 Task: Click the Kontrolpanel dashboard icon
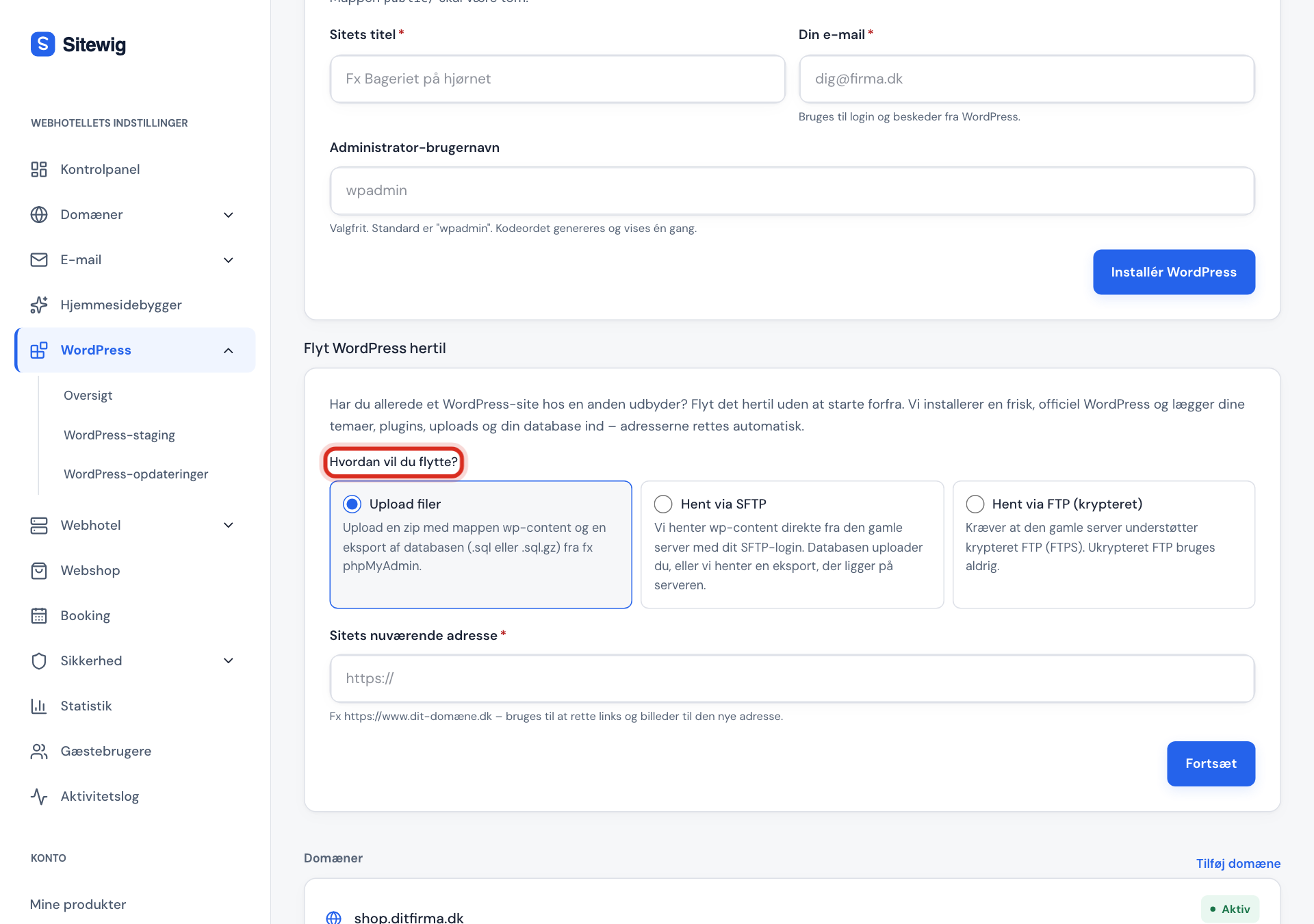(x=39, y=169)
